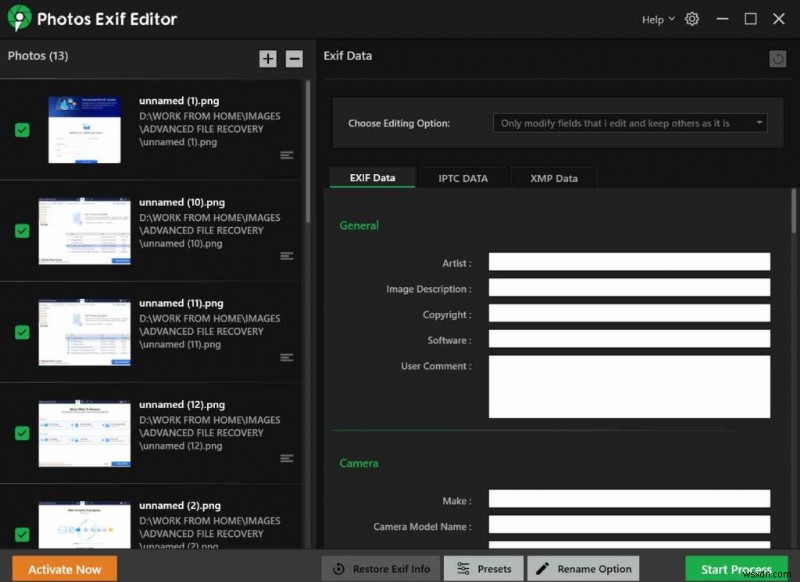Remove photos using the minus icon

293,59
